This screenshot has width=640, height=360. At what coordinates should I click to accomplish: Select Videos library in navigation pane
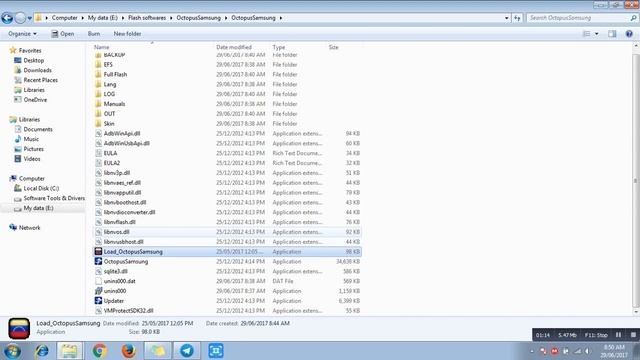(x=32, y=159)
